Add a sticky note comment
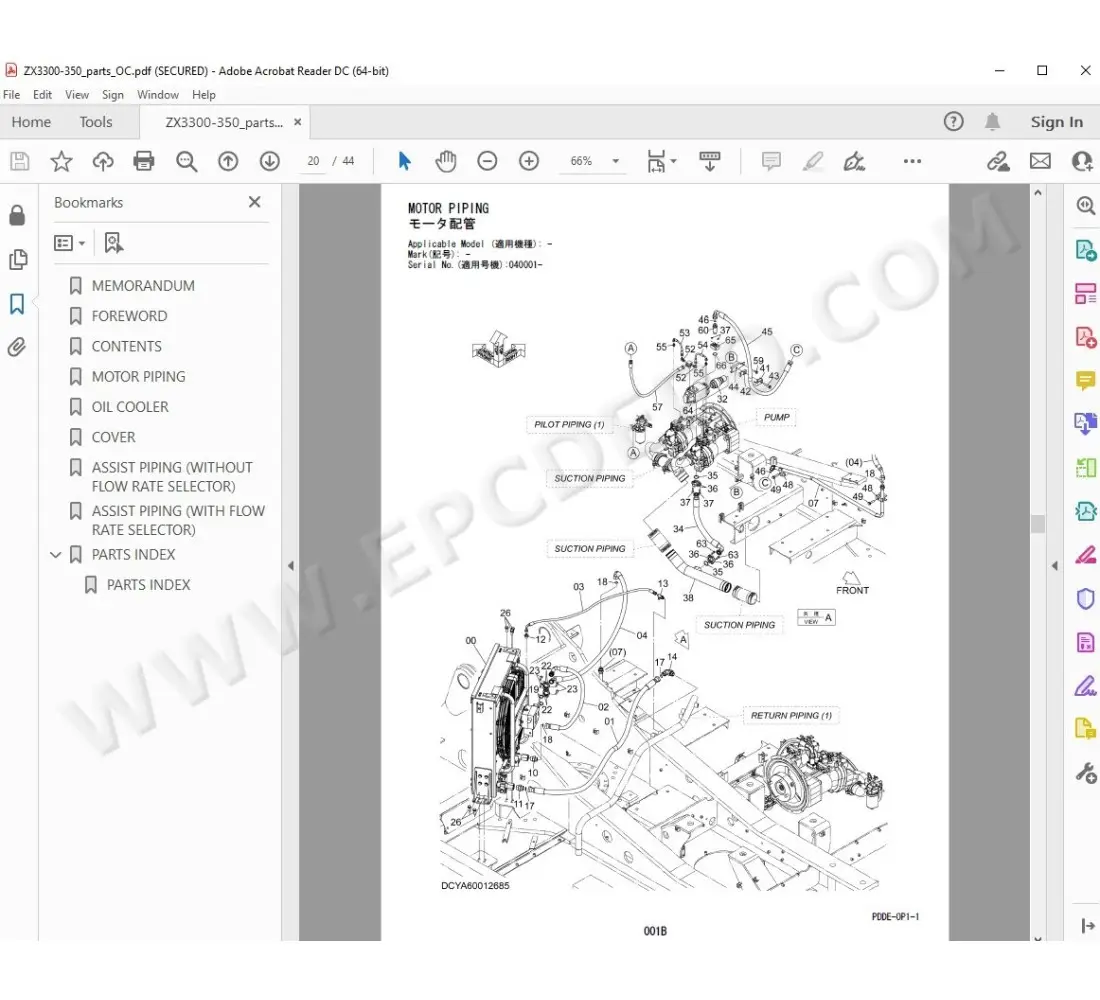Screen dimensions: 1100x1000 pos(771,161)
